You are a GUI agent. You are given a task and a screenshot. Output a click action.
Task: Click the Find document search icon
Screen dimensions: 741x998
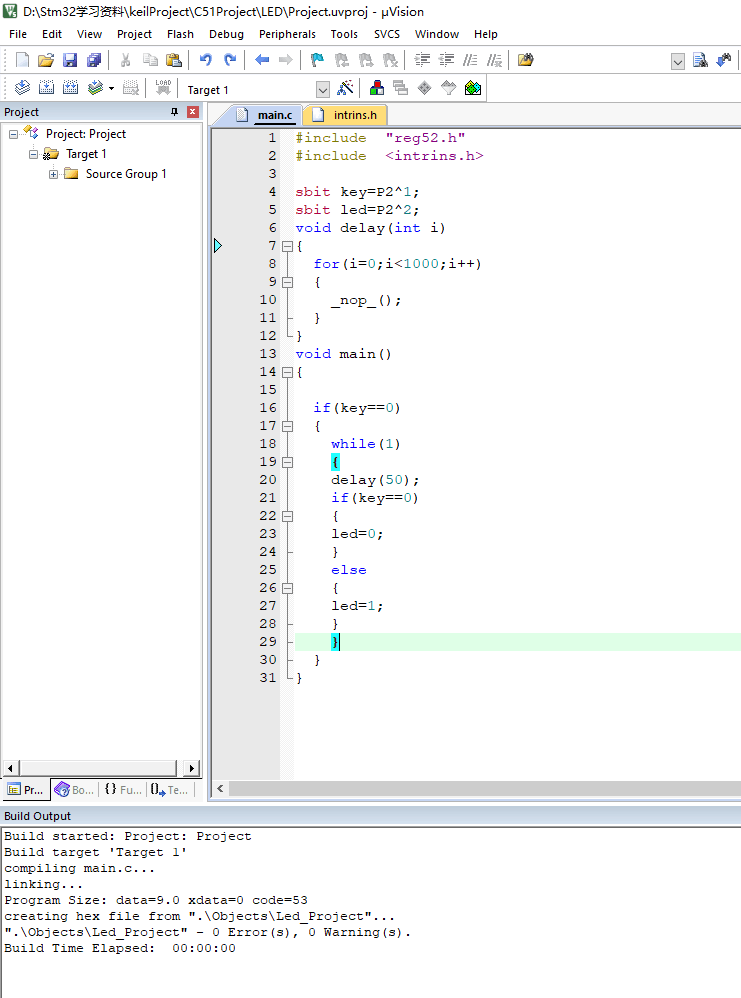pos(700,60)
